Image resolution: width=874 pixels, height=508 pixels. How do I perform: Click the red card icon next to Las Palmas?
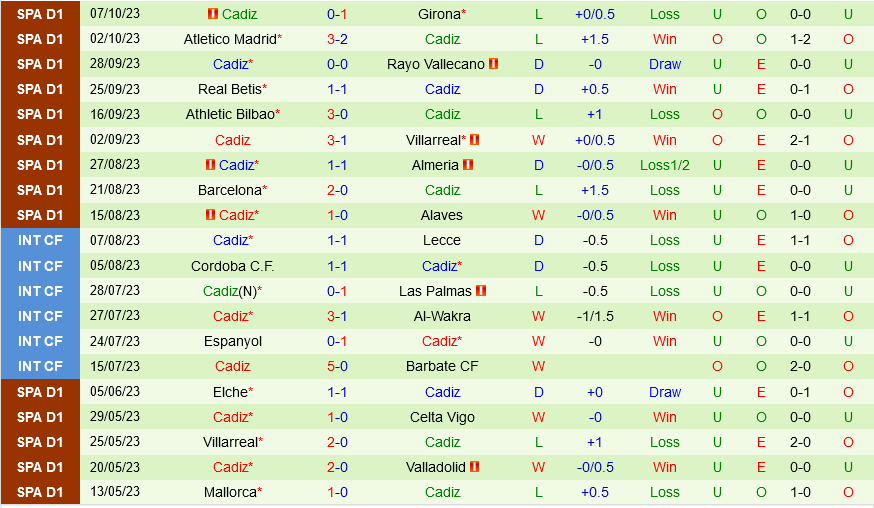pos(481,291)
